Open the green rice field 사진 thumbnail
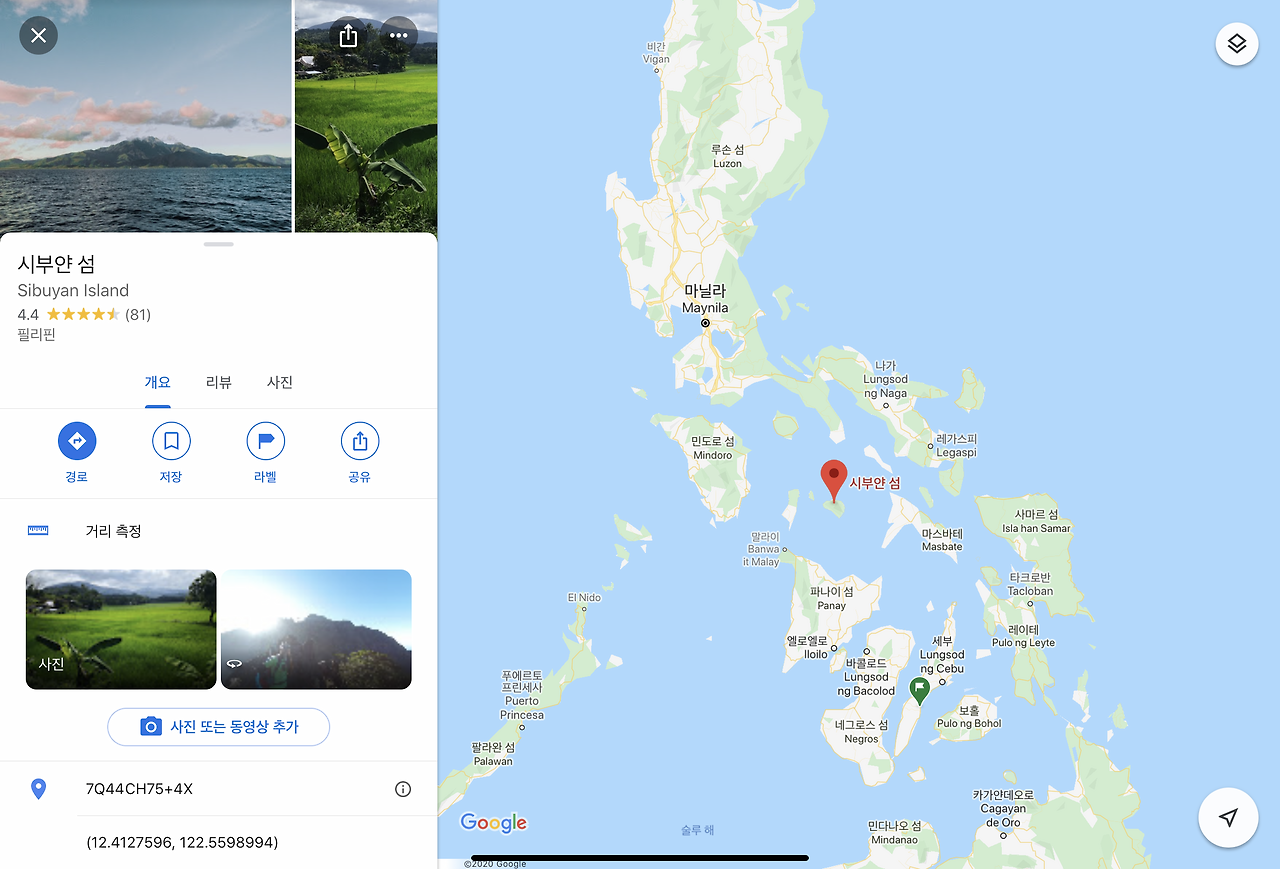Viewport: 1280px width, 869px height. [121, 629]
